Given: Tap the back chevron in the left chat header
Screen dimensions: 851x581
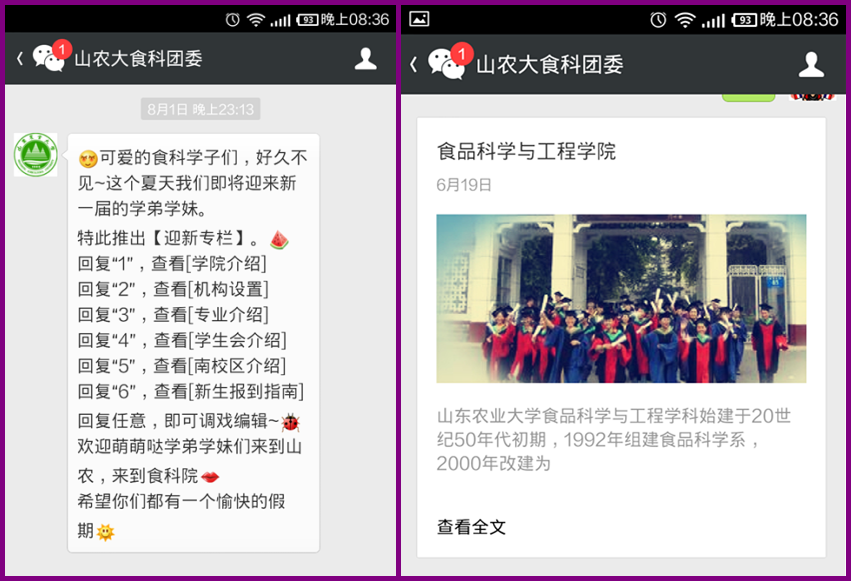Looking at the screenshot, I should (x=19, y=59).
